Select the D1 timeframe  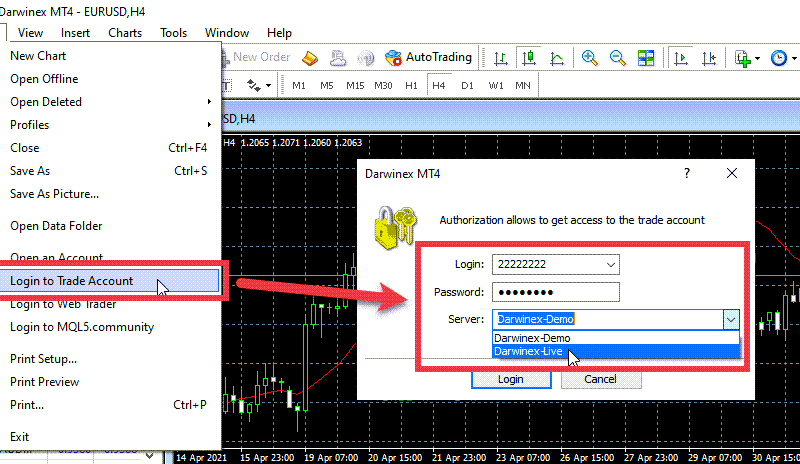(467, 85)
